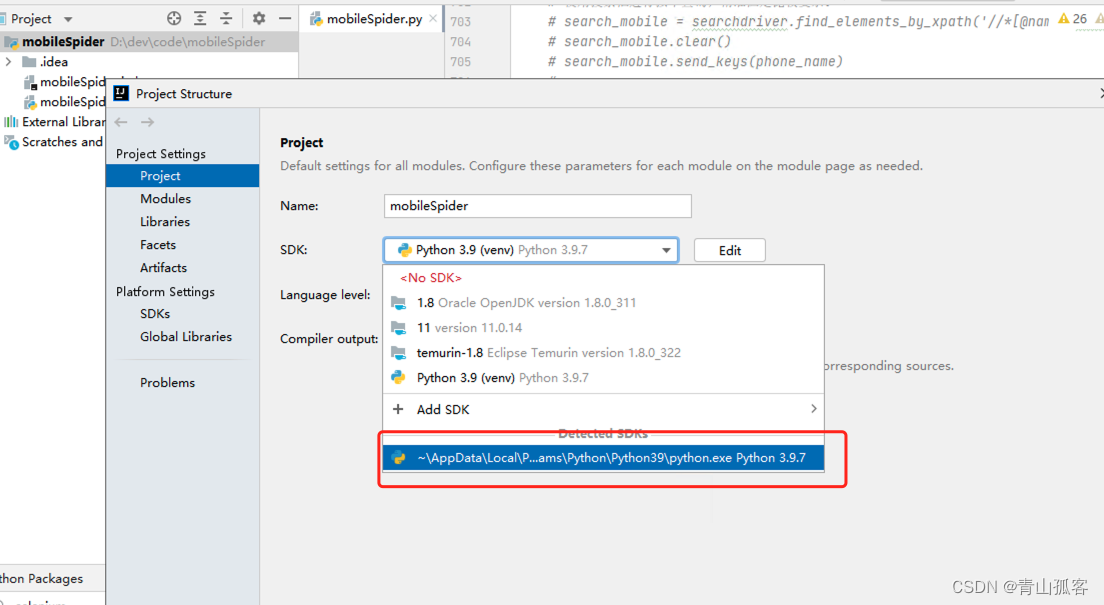Image resolution: width=1104 pixels, height=605 pixels.
Task: Select Modules in Project Settings
Action: click(165, 199)
